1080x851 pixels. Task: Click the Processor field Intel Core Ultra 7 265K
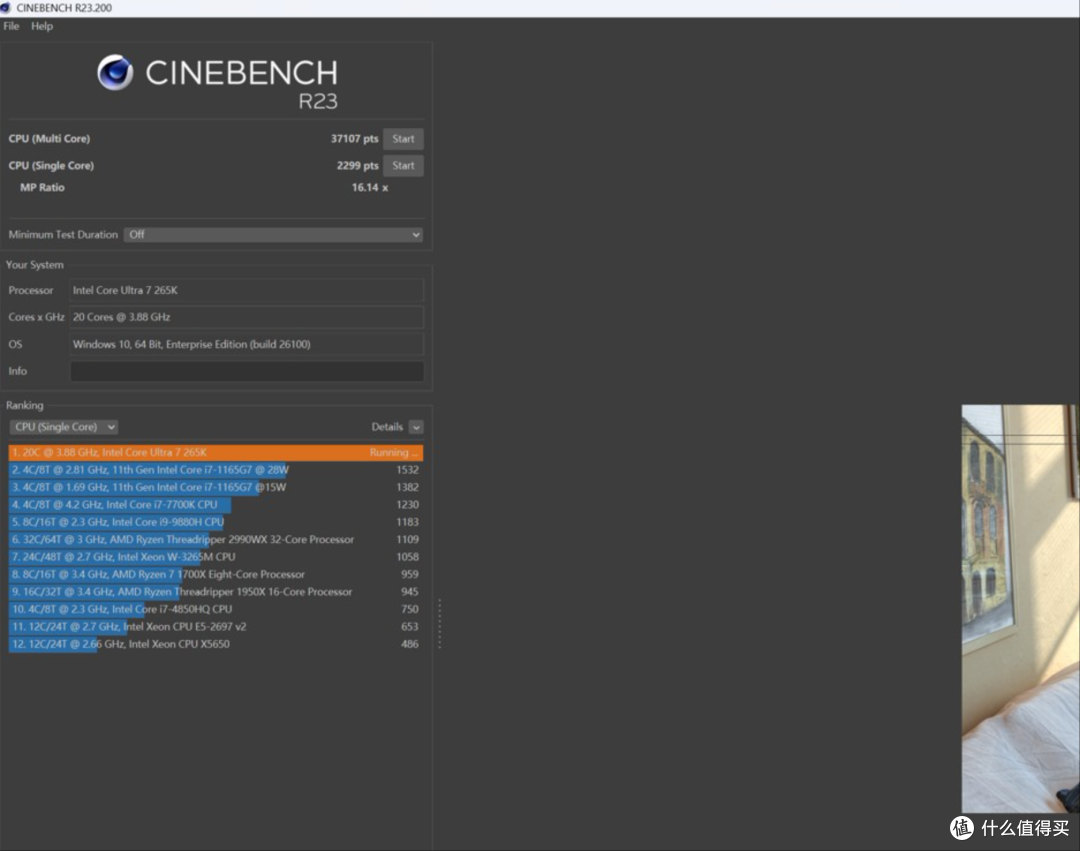247,291
